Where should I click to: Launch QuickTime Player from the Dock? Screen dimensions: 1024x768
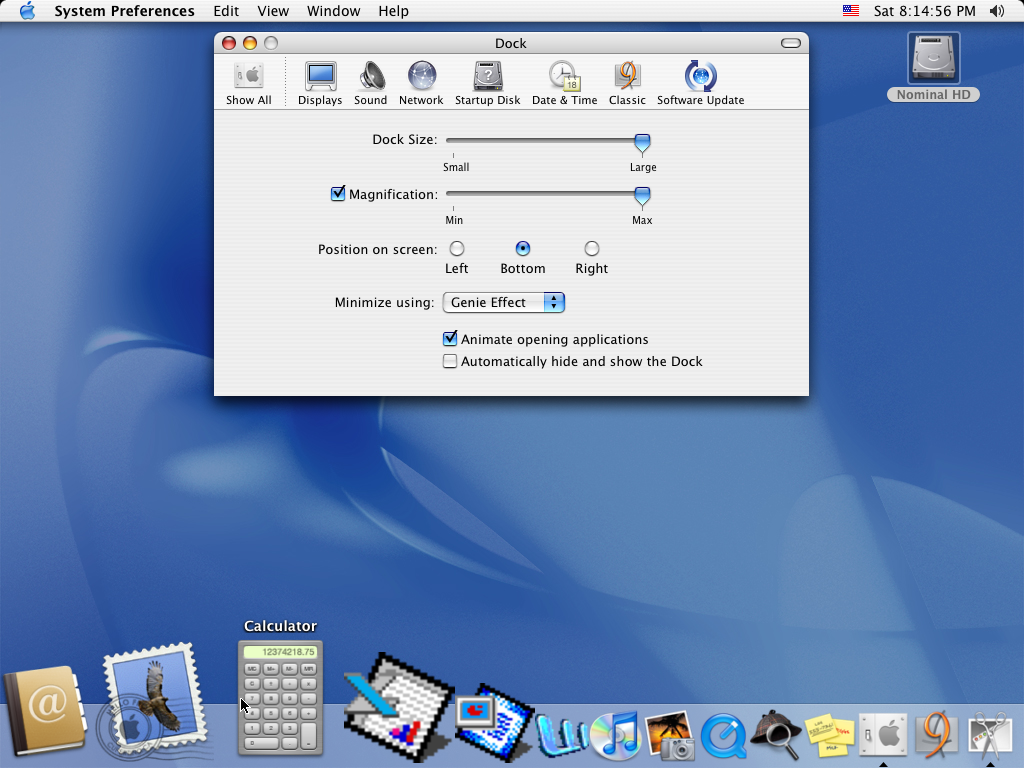724,736
